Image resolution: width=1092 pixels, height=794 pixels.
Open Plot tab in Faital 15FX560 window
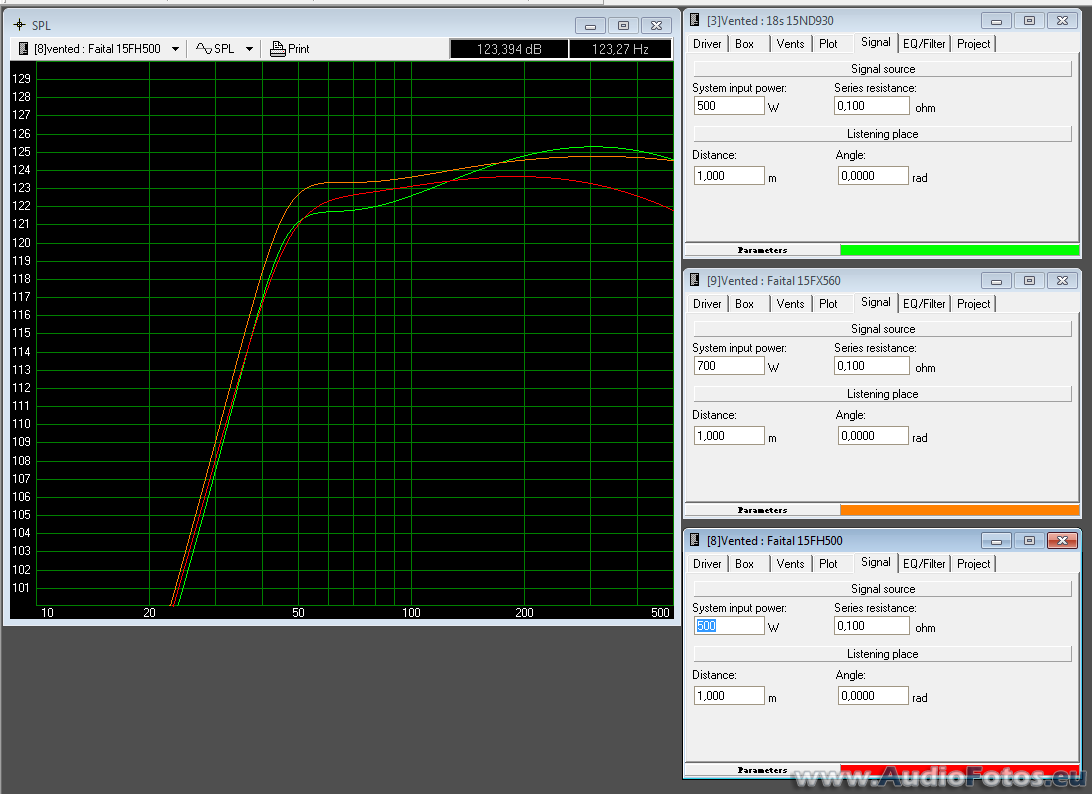[x=828, y=304]
